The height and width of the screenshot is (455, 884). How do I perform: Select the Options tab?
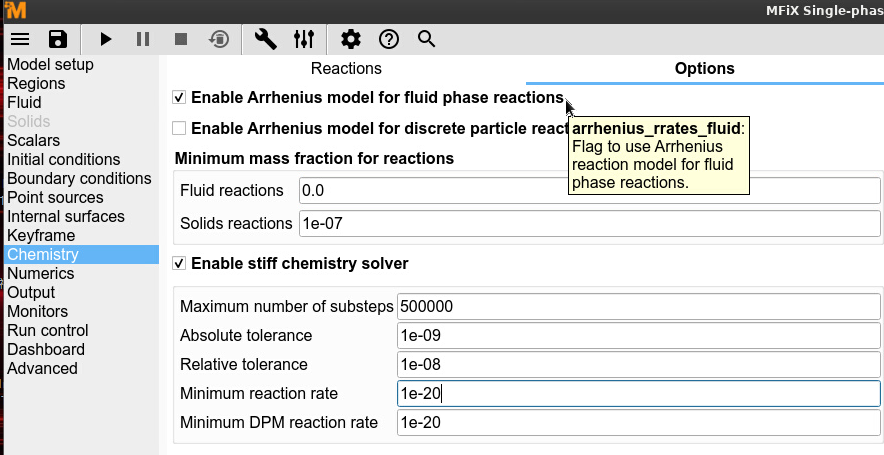point(704,69)
